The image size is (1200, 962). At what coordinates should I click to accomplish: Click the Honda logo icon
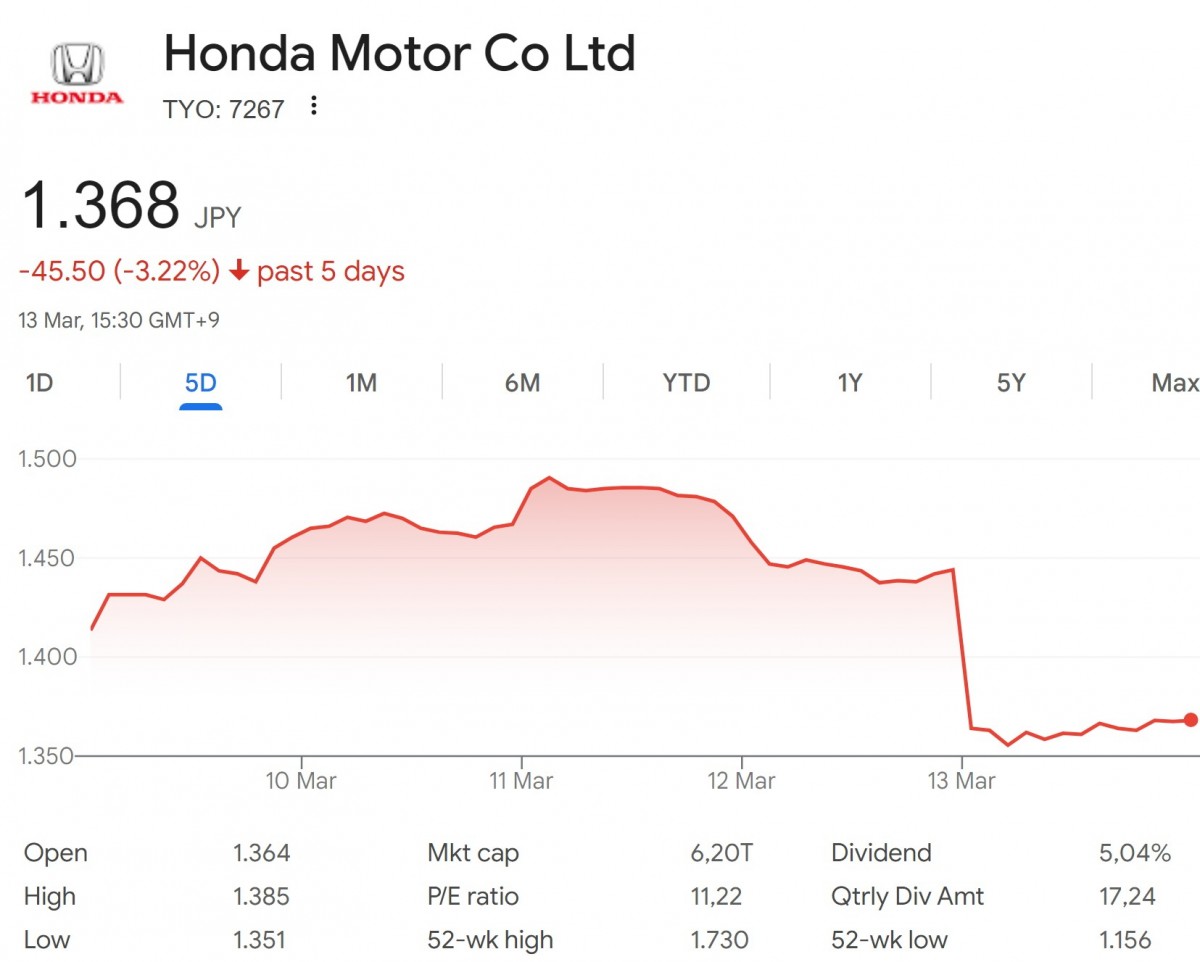point(76,62)
